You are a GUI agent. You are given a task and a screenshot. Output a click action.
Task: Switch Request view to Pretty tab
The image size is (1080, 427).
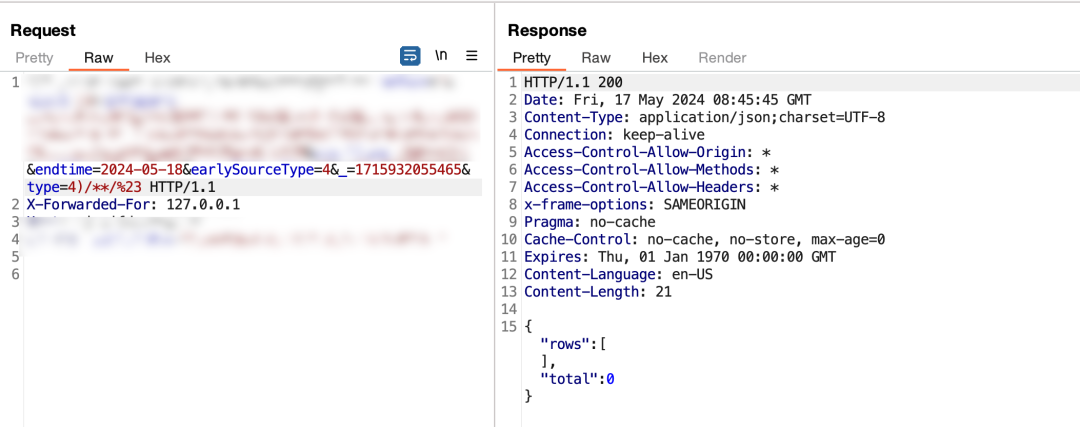34,58
